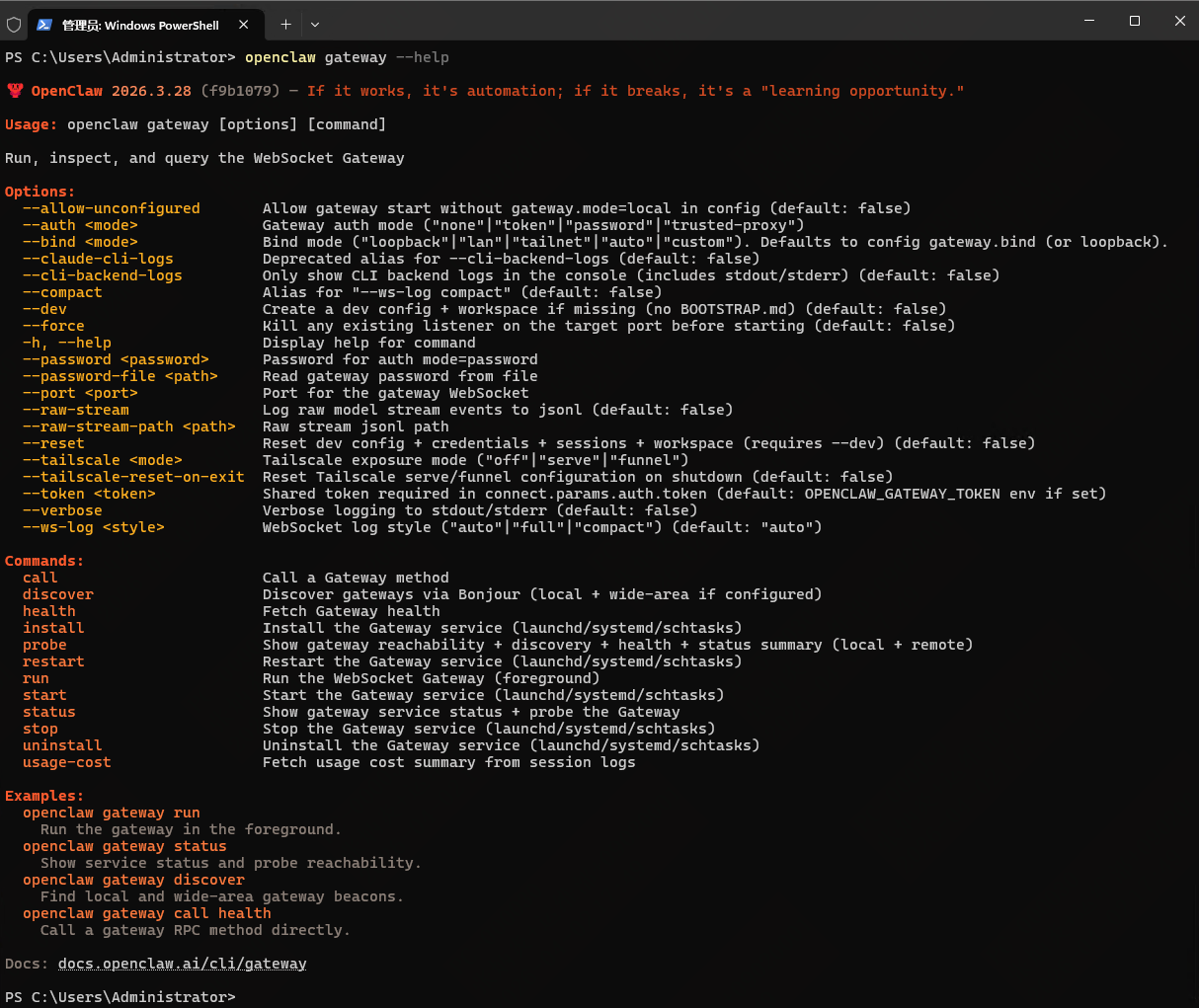Click 'Run, inspect, and query the WebSocket Gateway'
This screenshot has width=1199, height=1008.
[x=204, y=158]
